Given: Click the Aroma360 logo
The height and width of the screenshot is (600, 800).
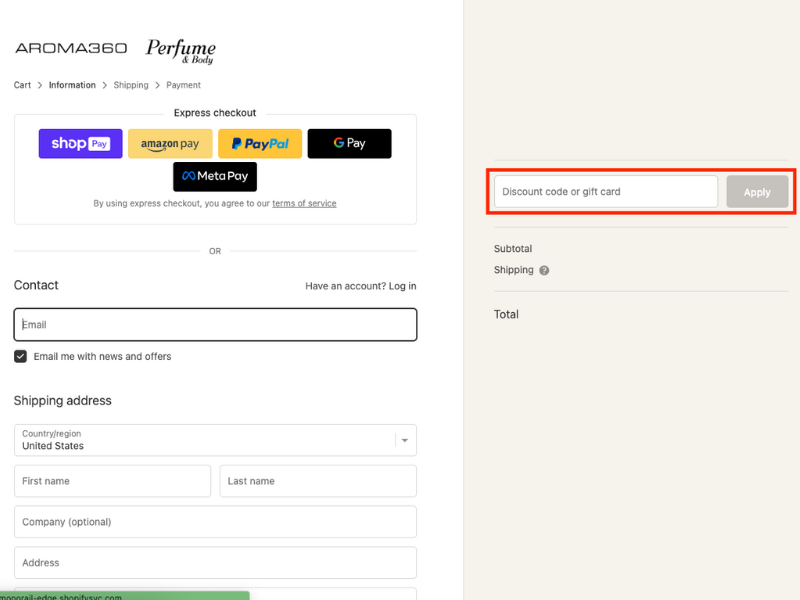Looking at the screenshot, I should (71, 48).
